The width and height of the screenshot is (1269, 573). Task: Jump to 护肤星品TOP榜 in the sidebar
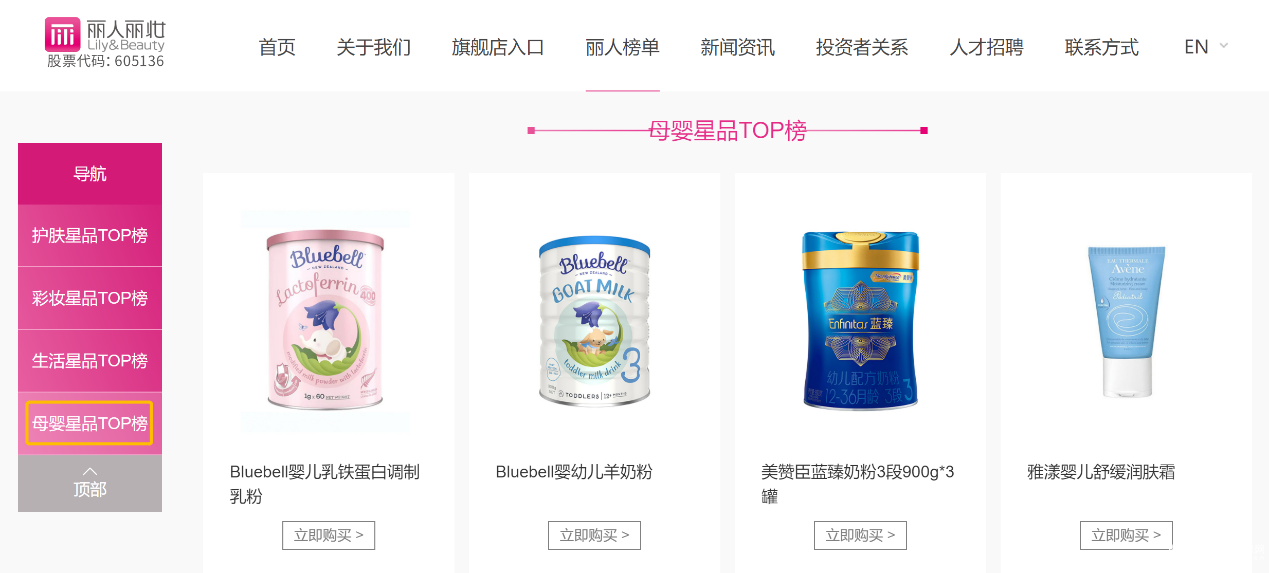tap(90, 236)
